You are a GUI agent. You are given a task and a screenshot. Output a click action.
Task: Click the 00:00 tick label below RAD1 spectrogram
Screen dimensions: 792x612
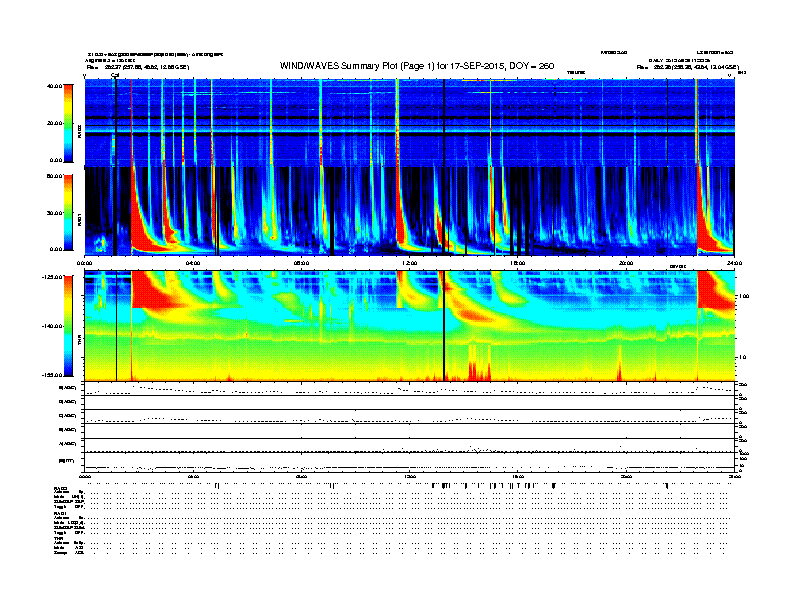(84, 263)
